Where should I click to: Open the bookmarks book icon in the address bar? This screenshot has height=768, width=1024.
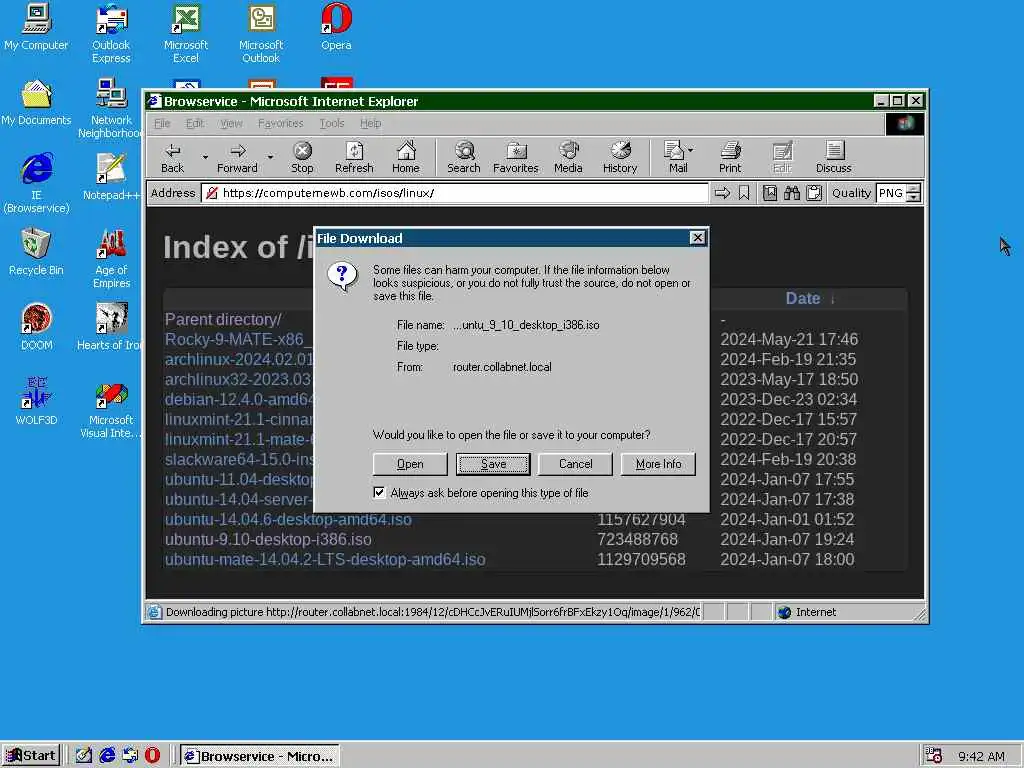770,193
